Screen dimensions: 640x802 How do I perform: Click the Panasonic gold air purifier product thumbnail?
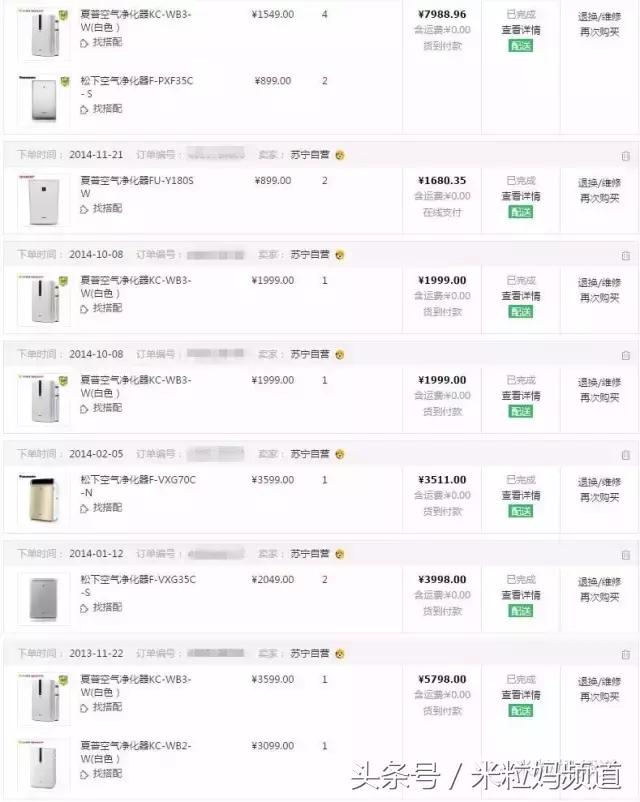tap(42, 500)
